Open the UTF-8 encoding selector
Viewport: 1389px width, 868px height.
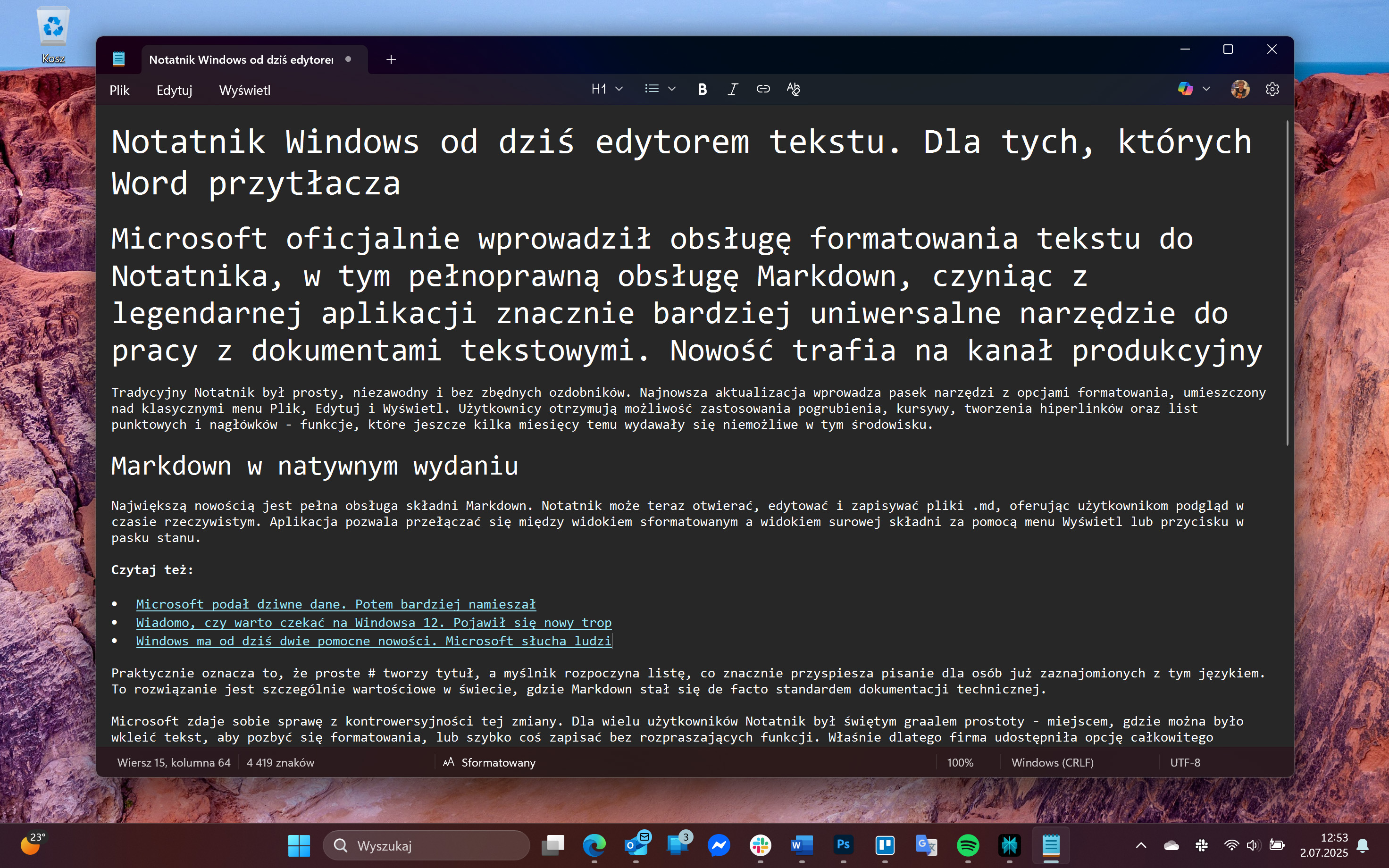[x=1185, y=762]
